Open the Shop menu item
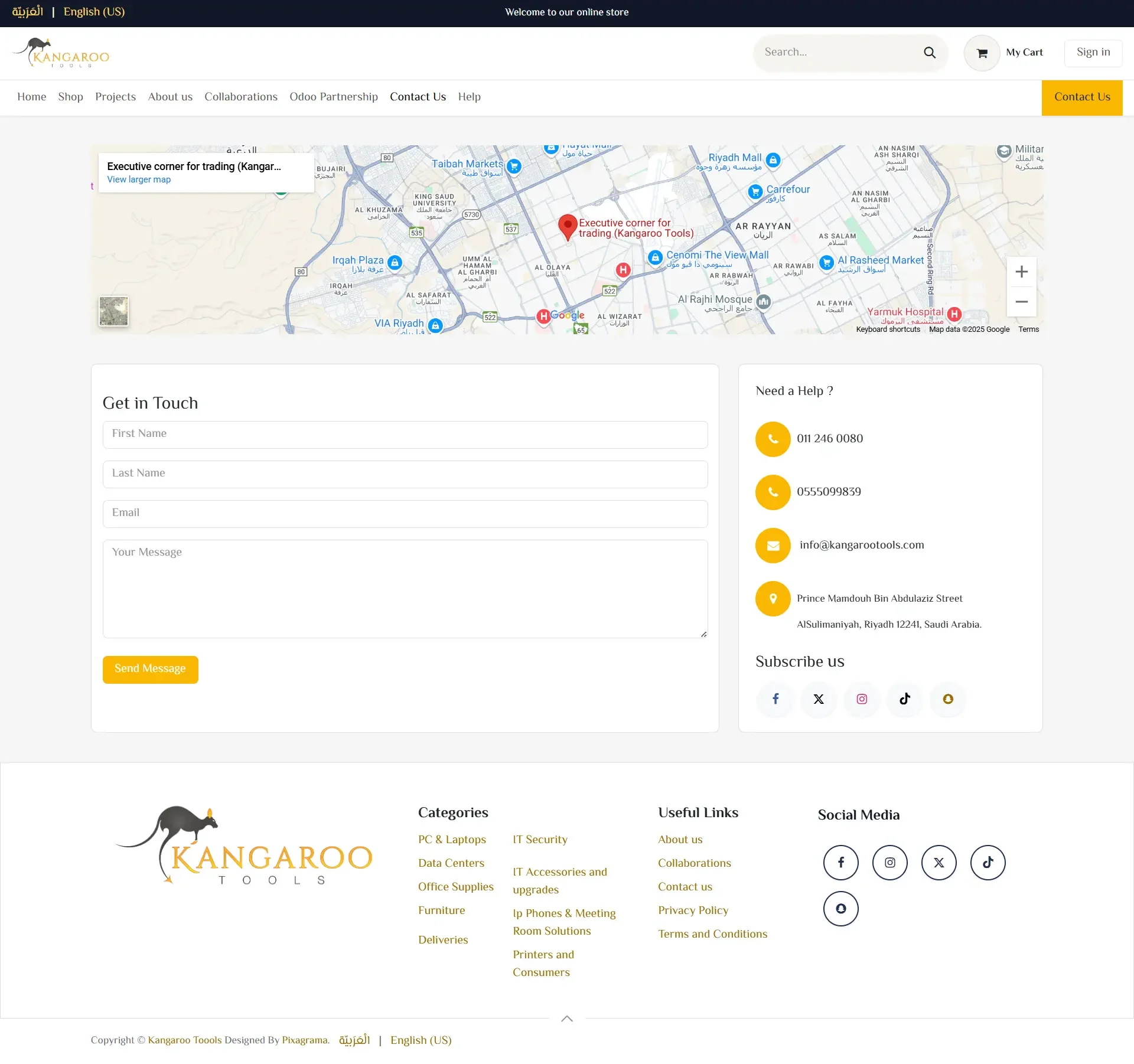The height and width of the screenshot is (1064, 1134). [x=70, y=97]
